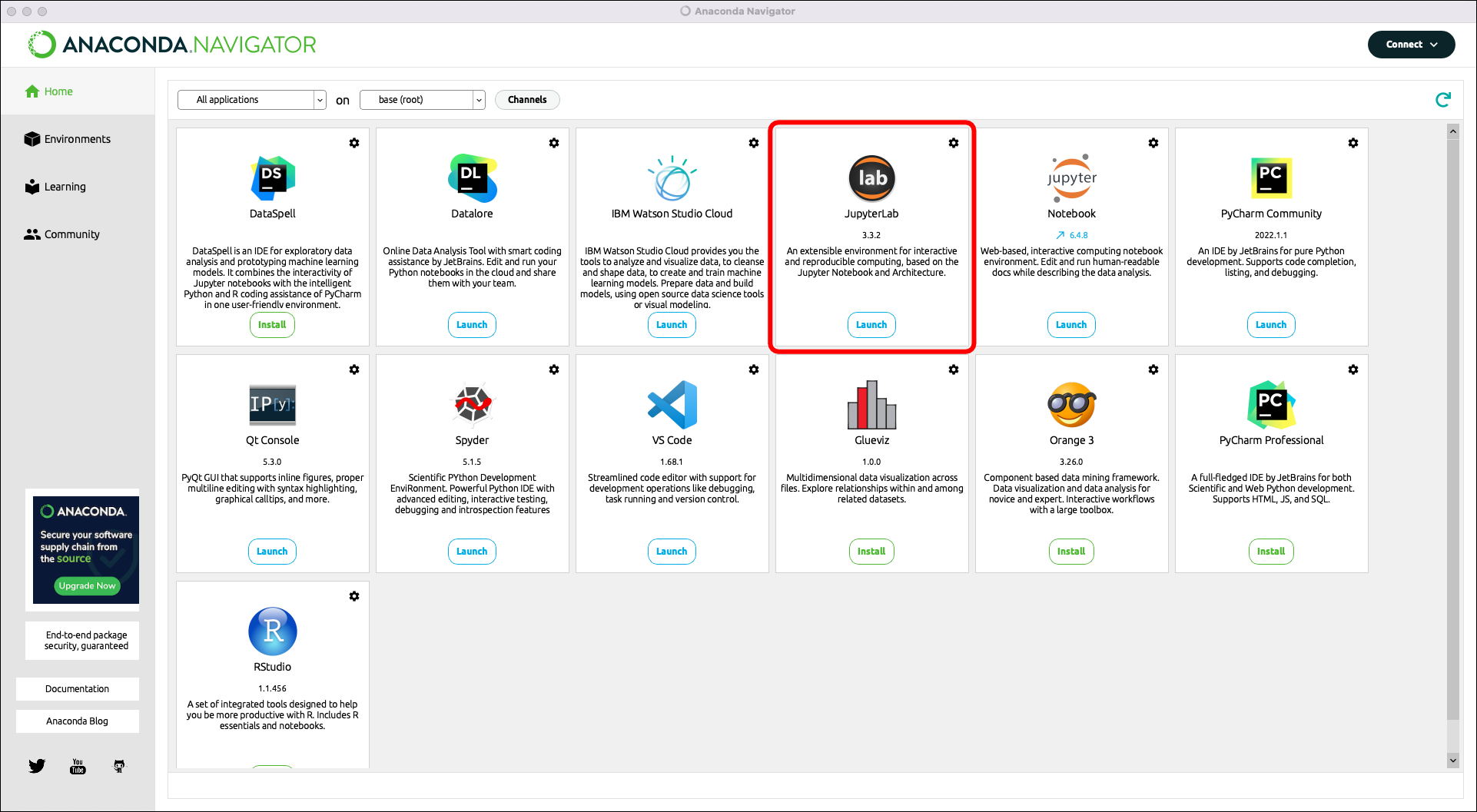
Task: Click the applications list vertical scrollbar
Action: (x=1452, y=429)
